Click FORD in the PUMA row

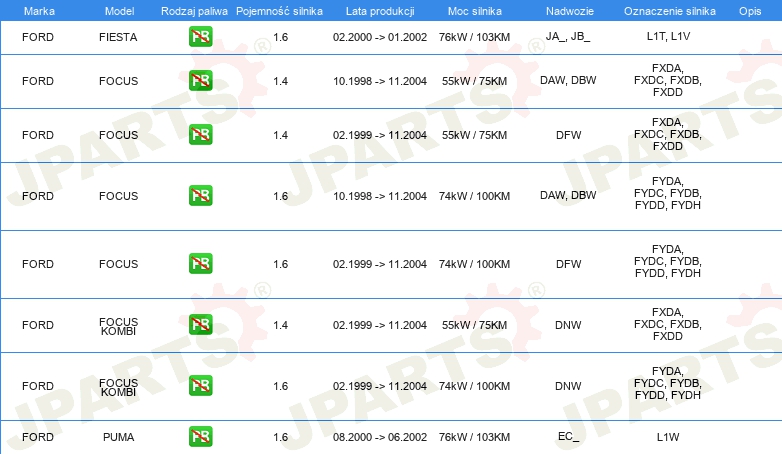click(38, 437)
